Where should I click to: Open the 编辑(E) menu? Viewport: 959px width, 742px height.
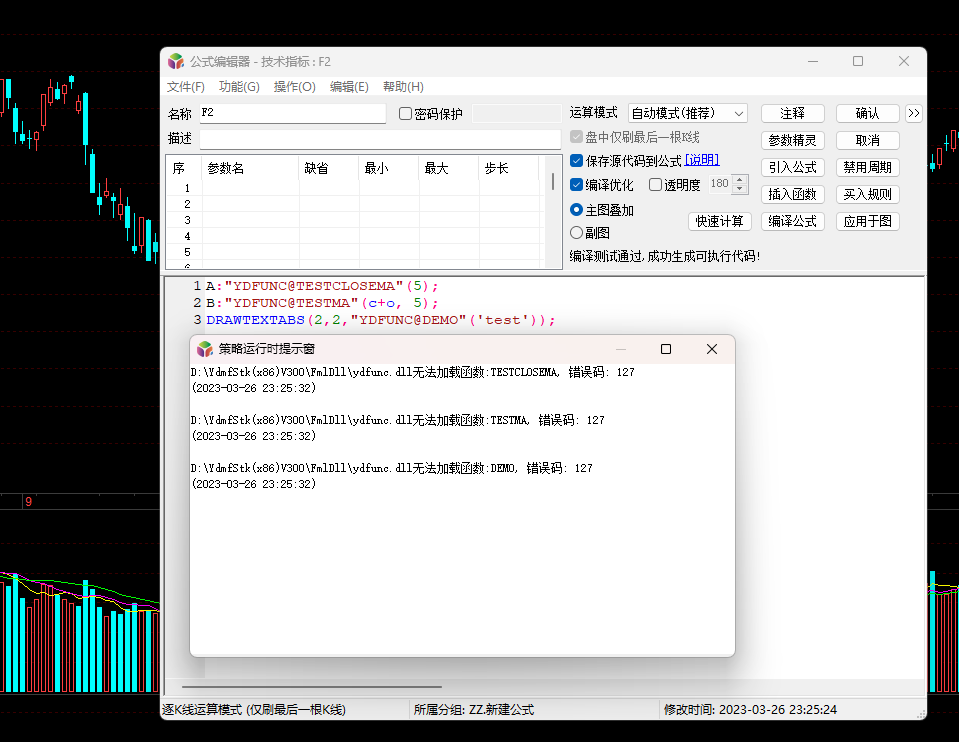[x=349, y=87]
